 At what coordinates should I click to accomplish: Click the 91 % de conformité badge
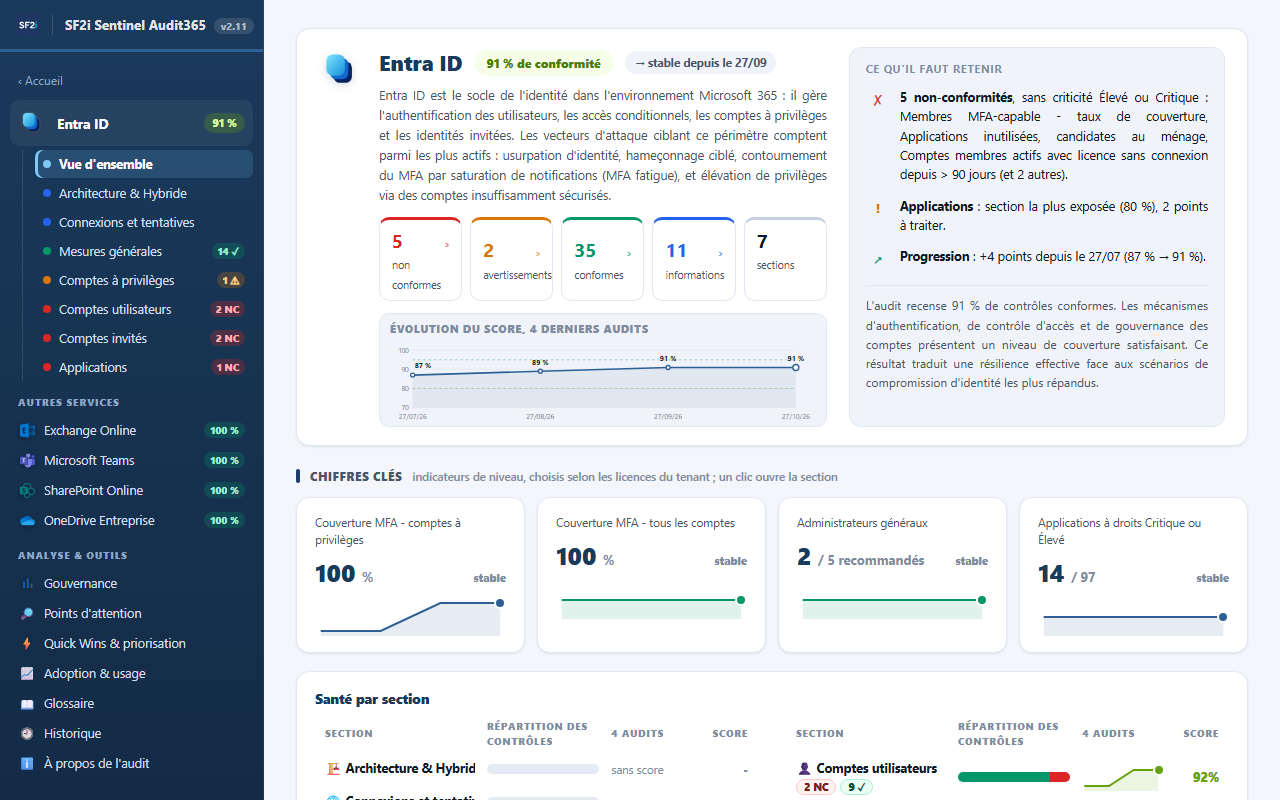tap(543, 63)
